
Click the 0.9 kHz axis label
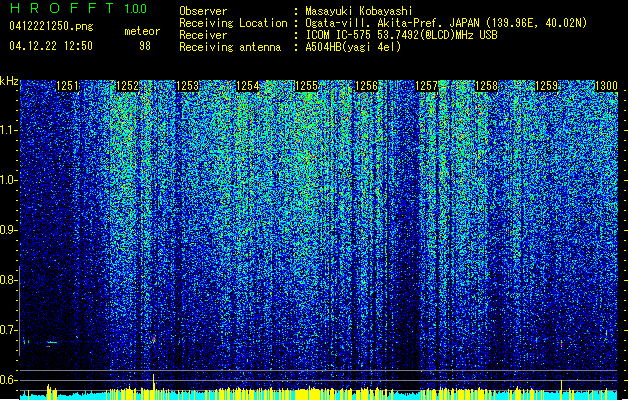pyautogui.click(x=9, y=230)
